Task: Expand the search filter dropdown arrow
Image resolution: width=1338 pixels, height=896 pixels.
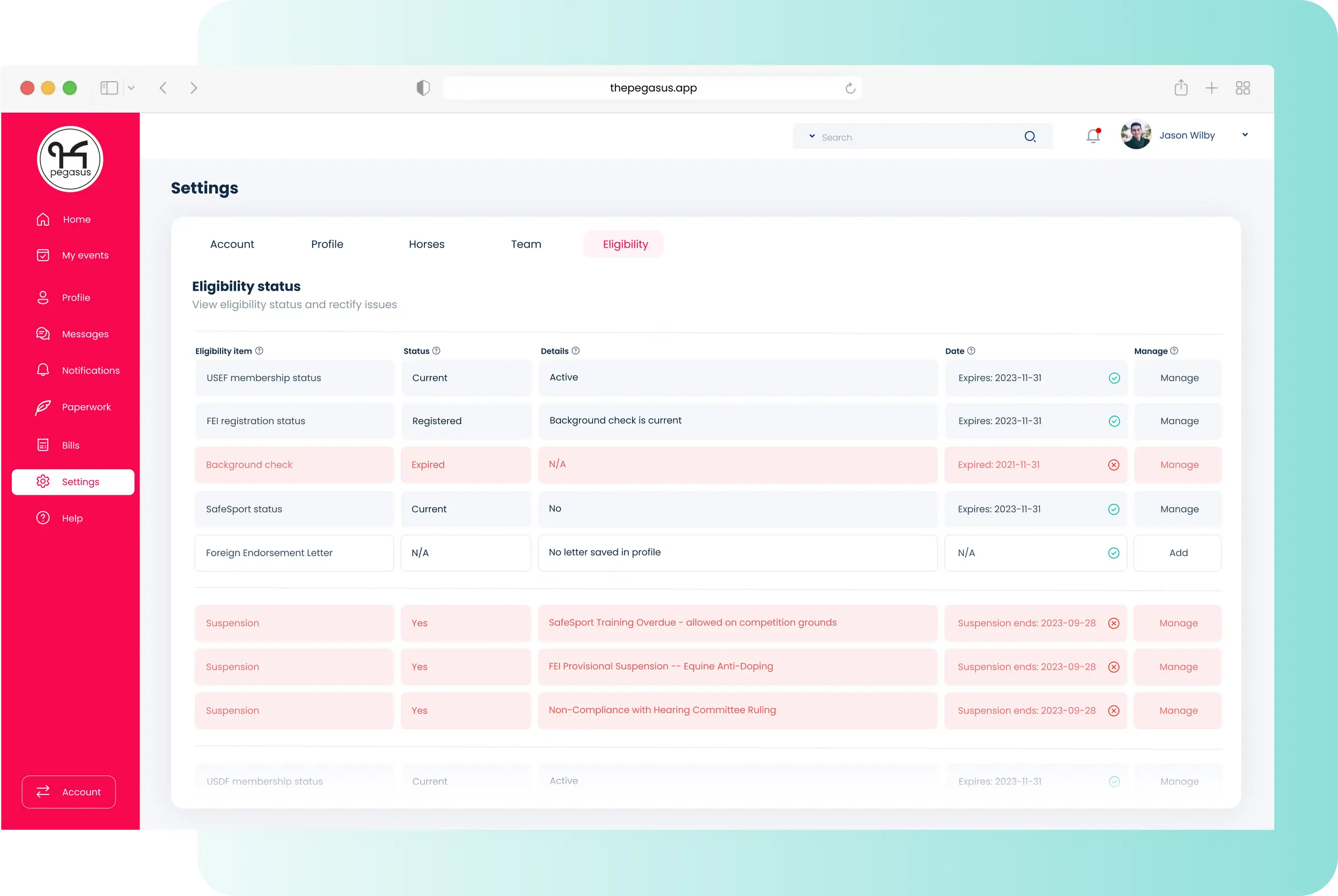Action: coord(811,136)
